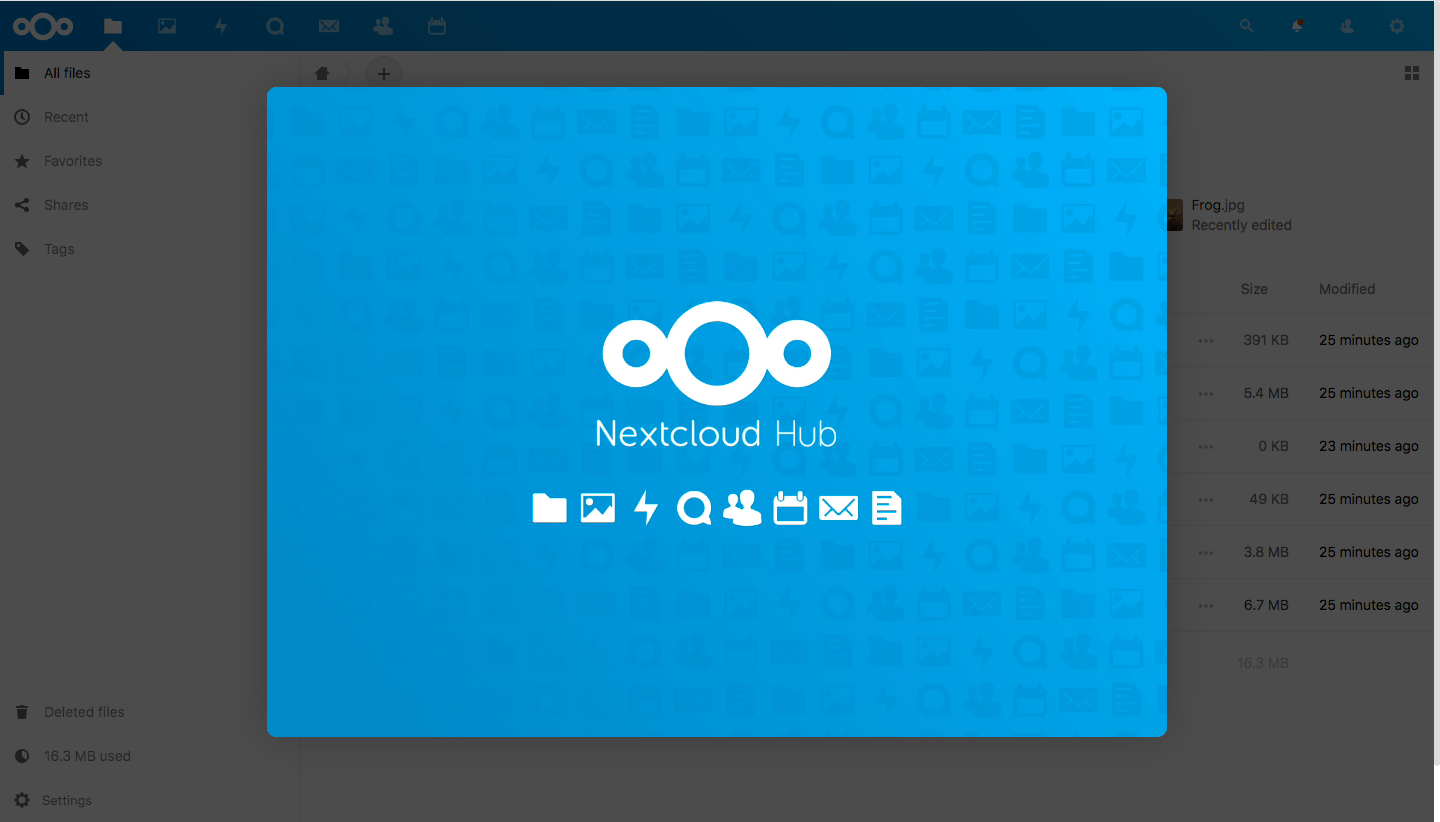Click the Nextcloud logo in header
The width and height of the screenshot is (1440, 822).
43,26
